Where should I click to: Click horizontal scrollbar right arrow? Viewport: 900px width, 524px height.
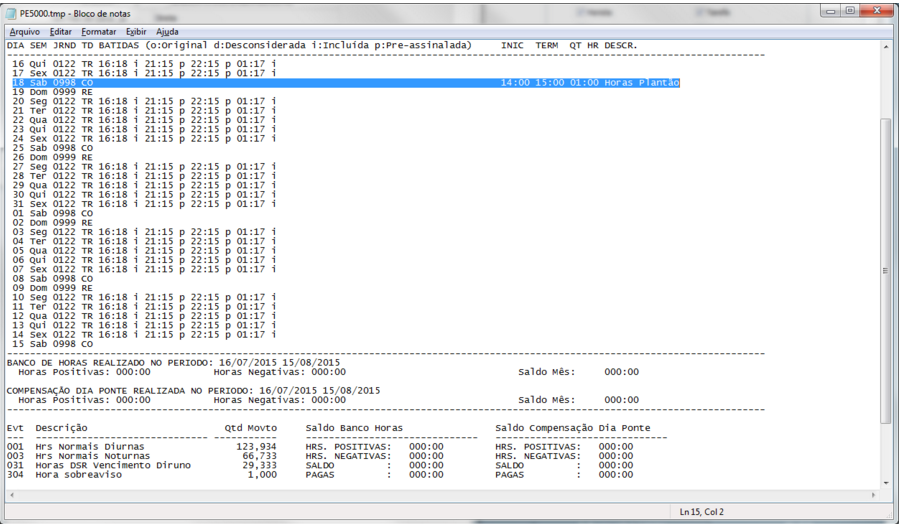874,494
